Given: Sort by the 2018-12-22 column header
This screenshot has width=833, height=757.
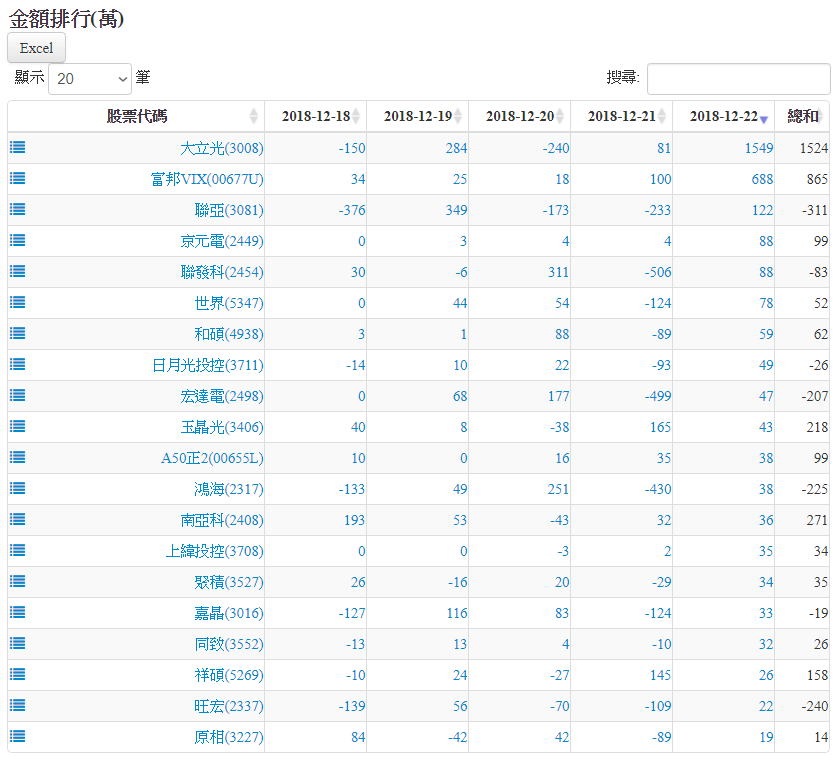Looking at the screenshot, I should coord(723,117).
